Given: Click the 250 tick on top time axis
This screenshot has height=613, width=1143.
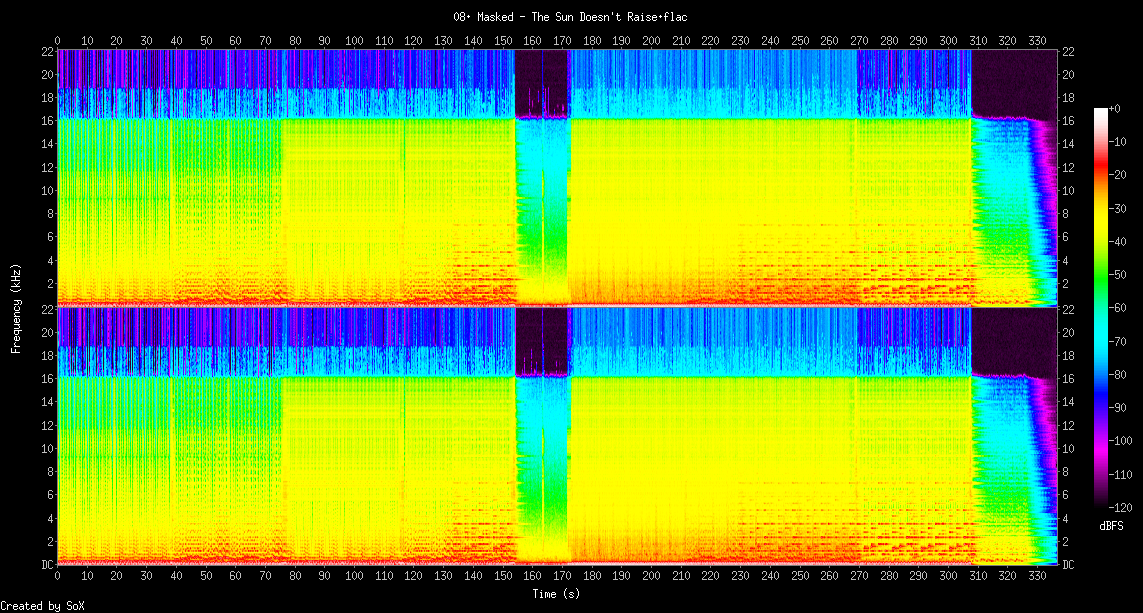Looking at the screenshot, I should click(798, 40).
